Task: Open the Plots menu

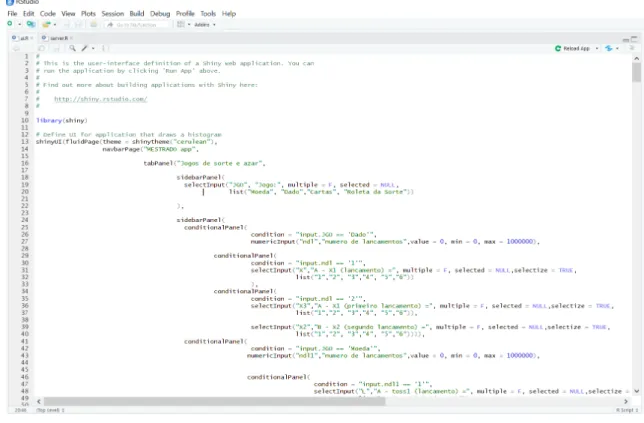Action: pos(88,14)
